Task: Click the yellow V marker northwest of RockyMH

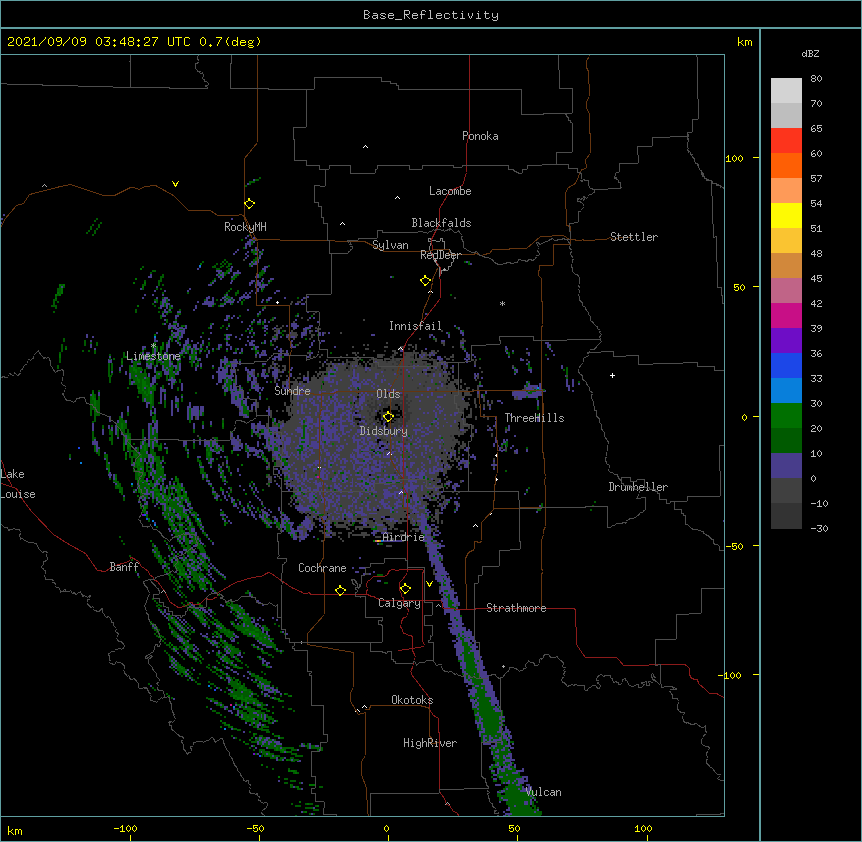Action: point(175,184)
